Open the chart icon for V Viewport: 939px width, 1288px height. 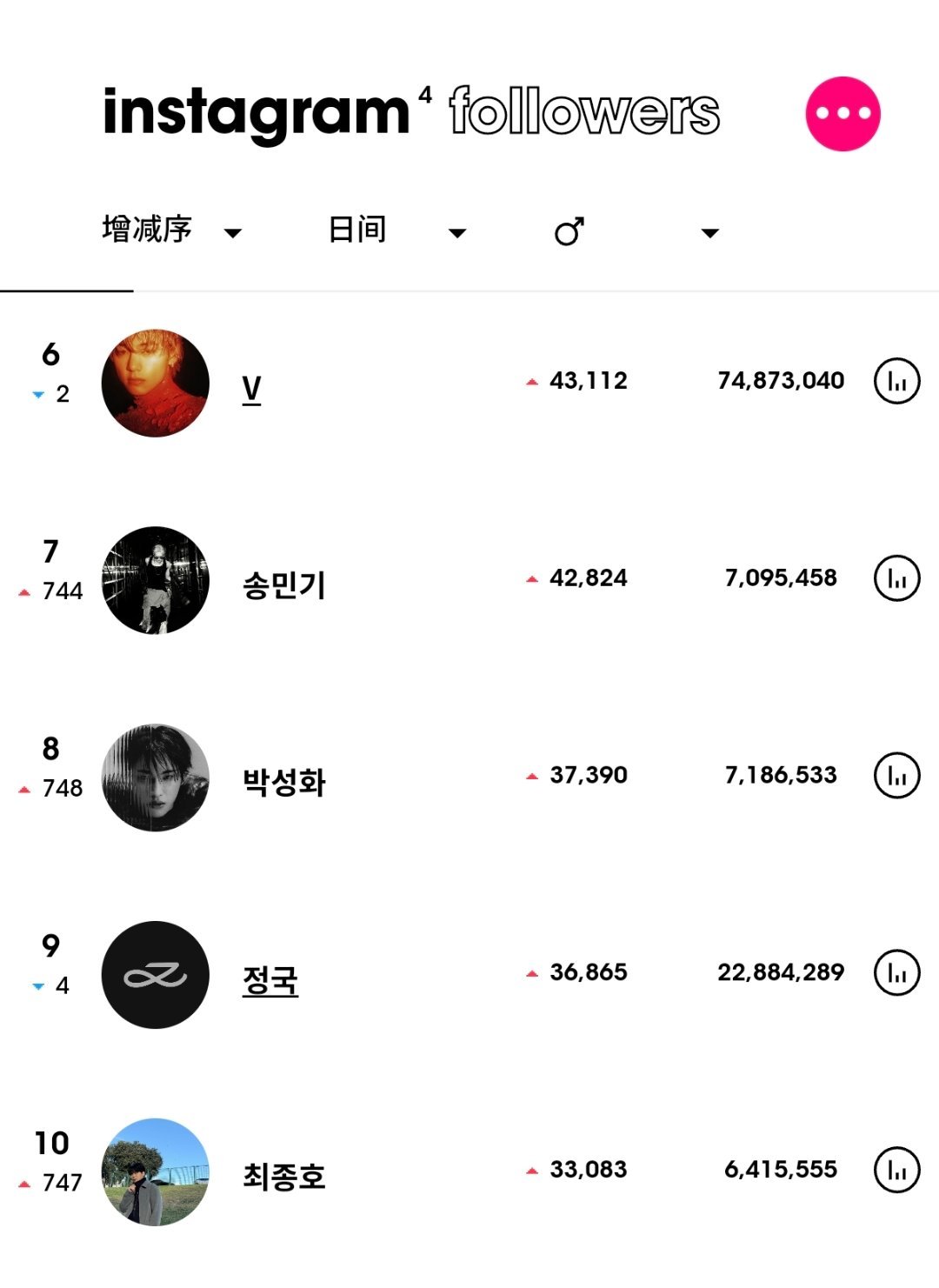pos(896,381)
